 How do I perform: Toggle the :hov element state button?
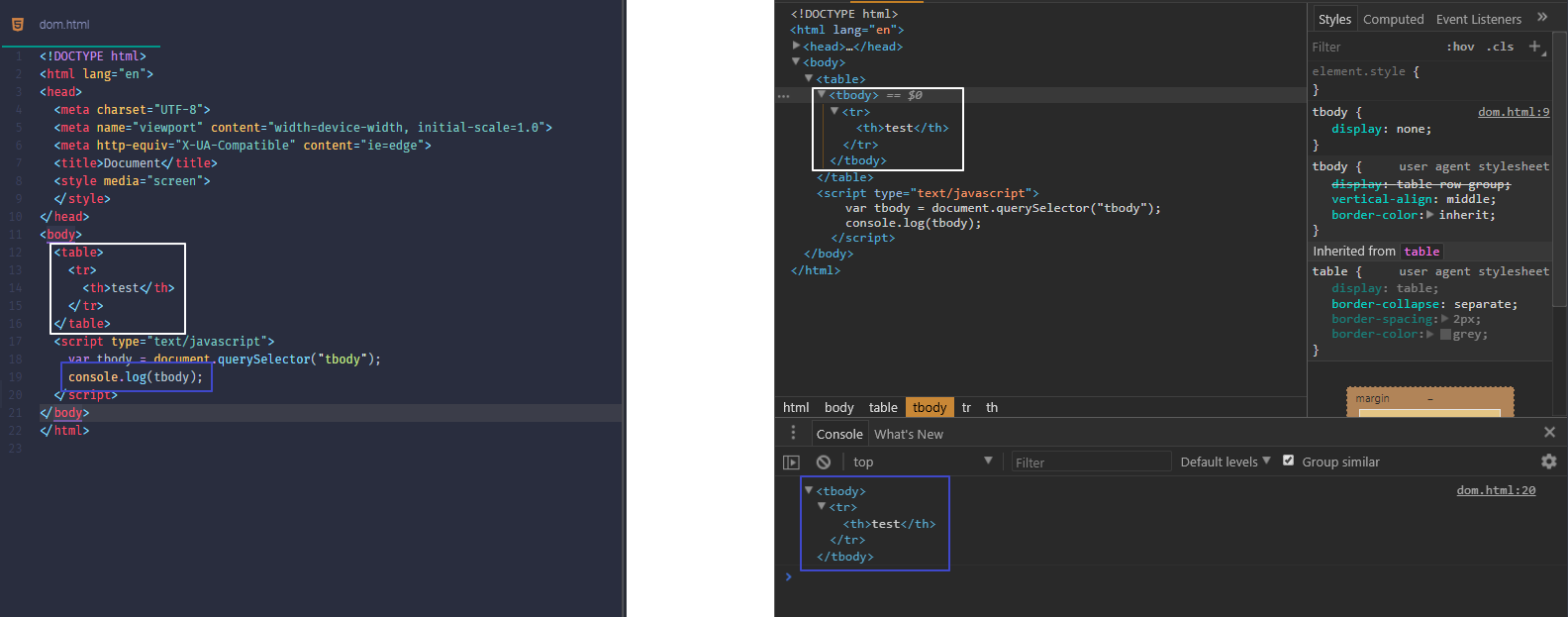[x=1460, y=47]
